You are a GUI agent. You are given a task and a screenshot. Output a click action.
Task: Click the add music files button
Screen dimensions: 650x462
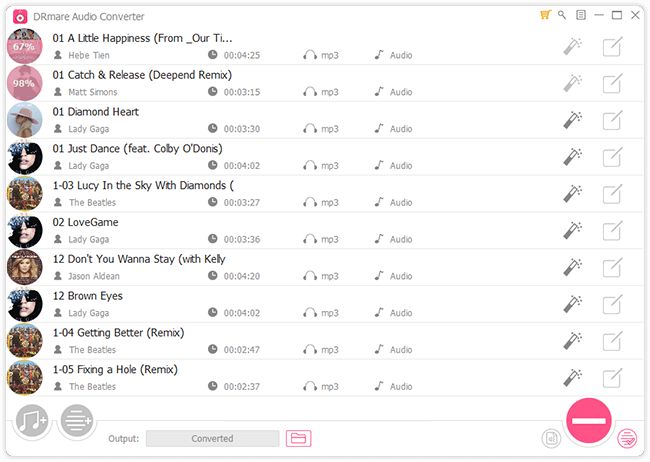tap(32, 421)
